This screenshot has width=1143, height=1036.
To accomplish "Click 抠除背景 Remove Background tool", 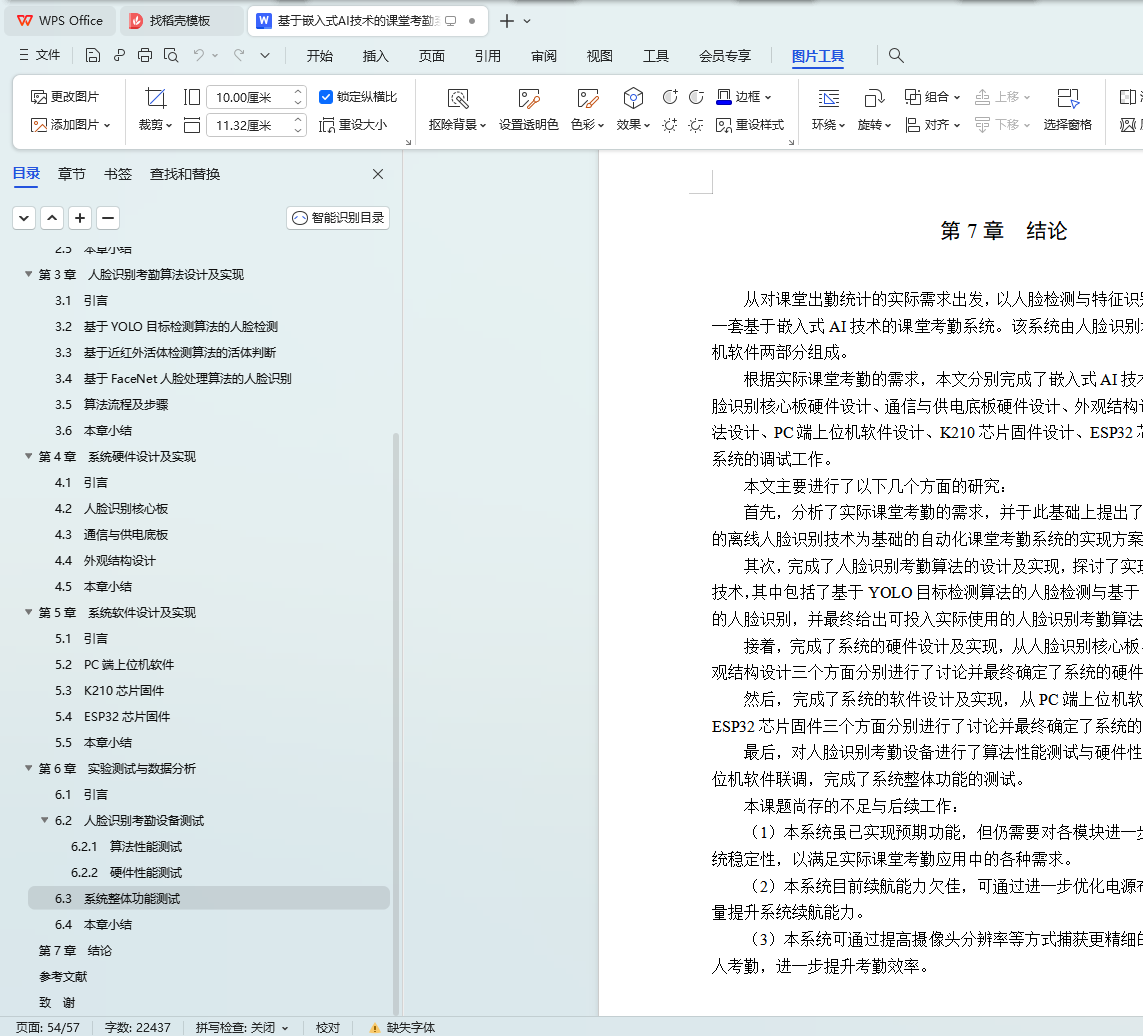I will (x=457, y=109).
